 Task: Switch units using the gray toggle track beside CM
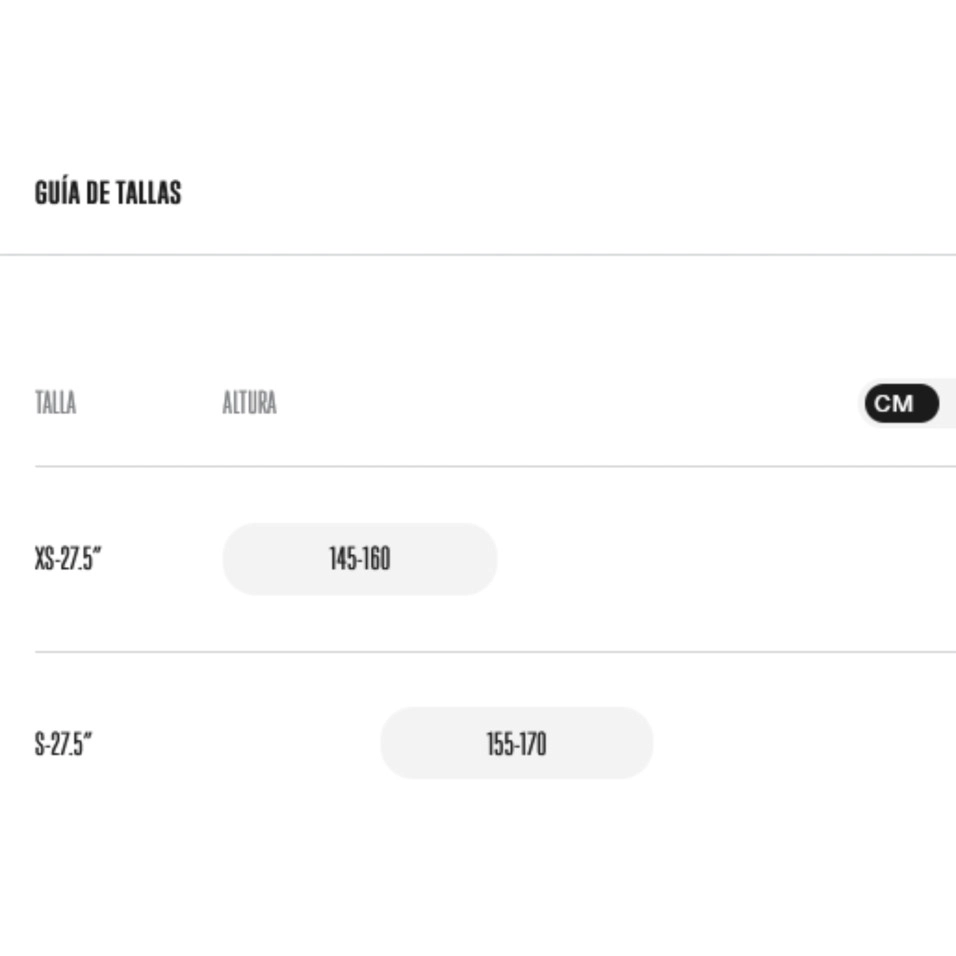[x=948, y=403]
